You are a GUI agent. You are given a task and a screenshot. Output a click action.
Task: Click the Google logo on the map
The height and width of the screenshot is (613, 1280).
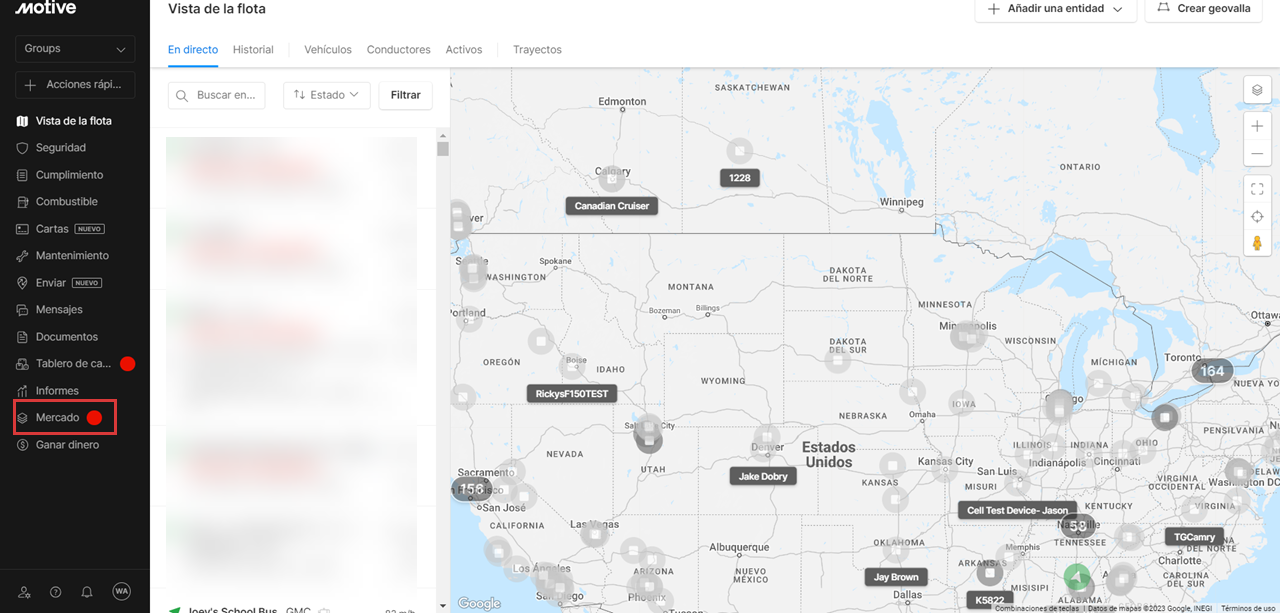click(x=479, y=603)
